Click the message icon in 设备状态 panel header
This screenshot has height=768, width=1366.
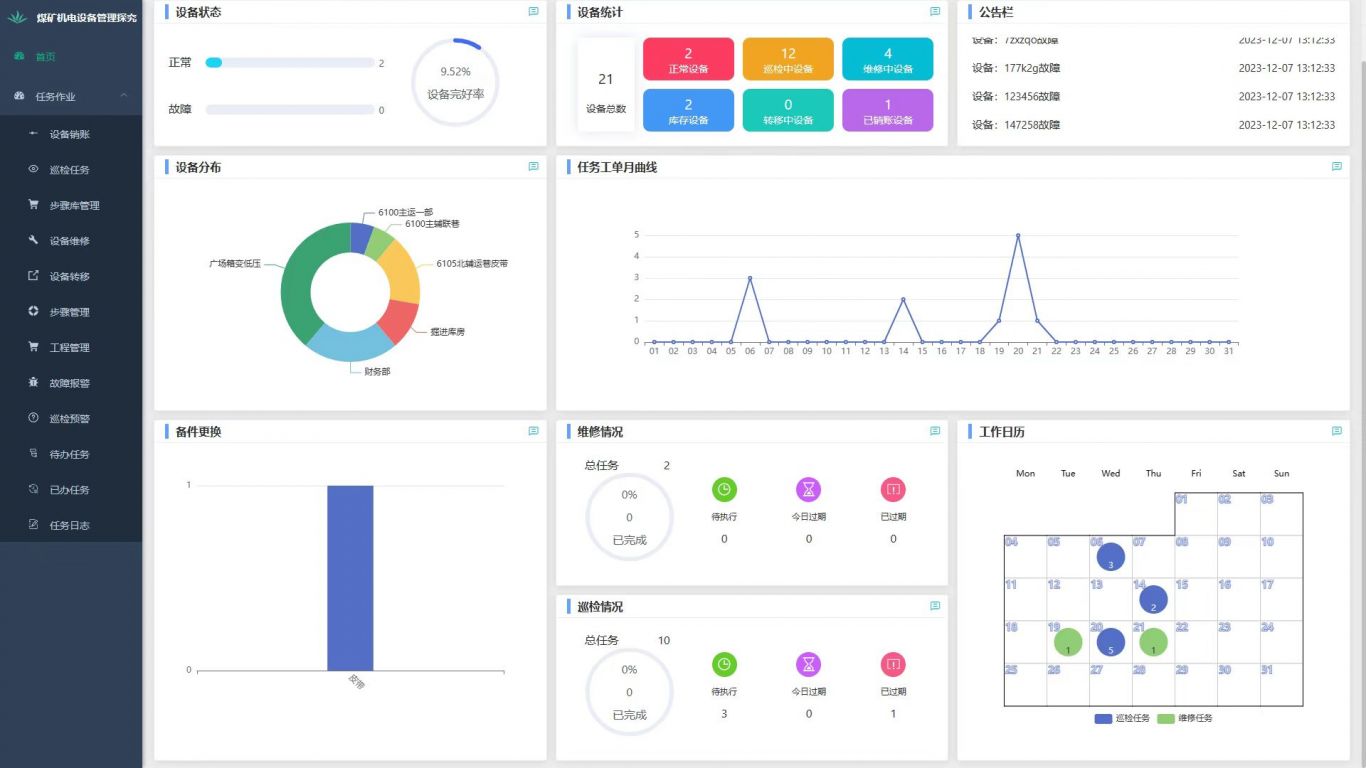tap(533, 12)
